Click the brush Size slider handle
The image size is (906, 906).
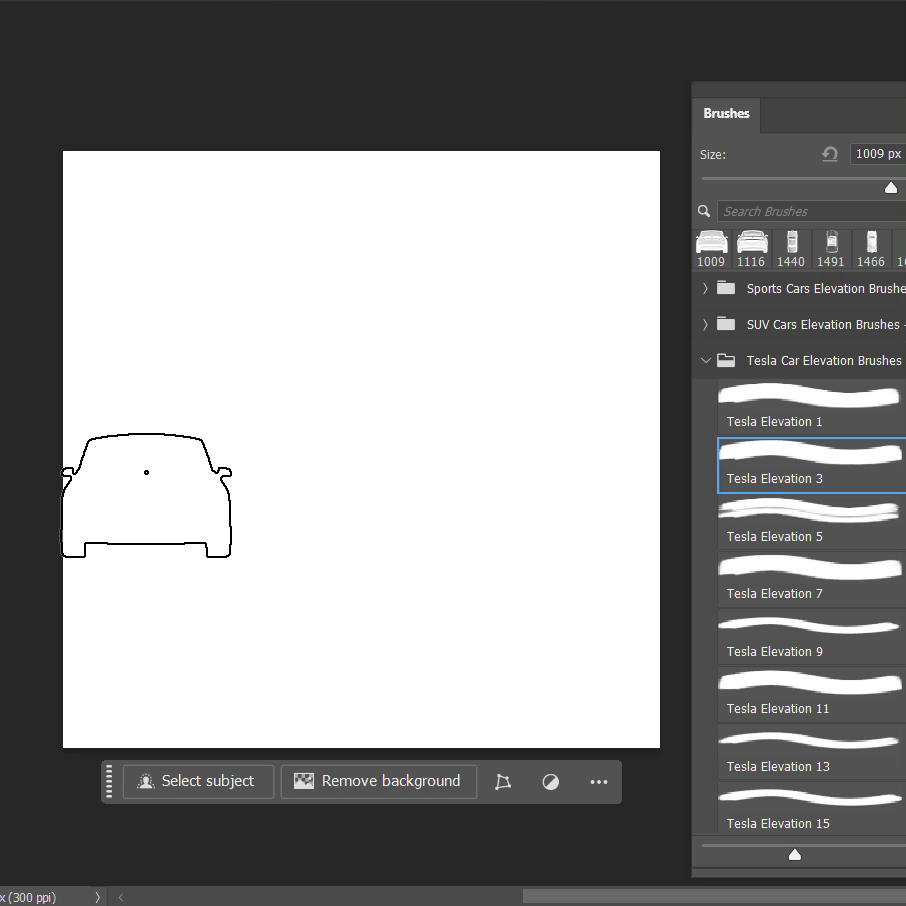point(891,187)
